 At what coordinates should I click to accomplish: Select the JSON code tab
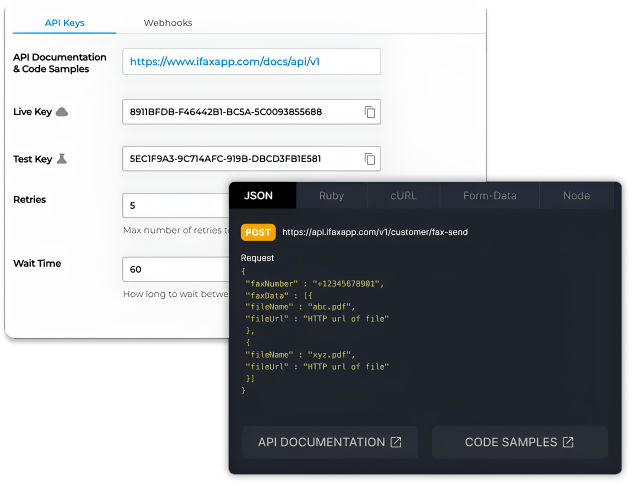[262, 195]
